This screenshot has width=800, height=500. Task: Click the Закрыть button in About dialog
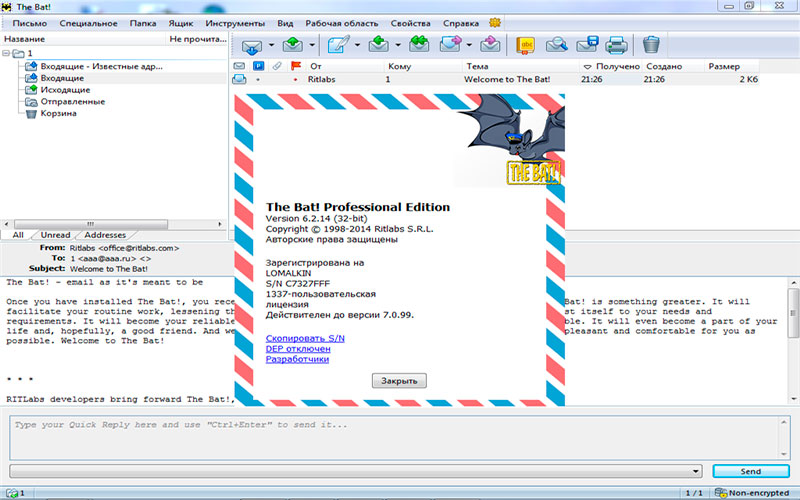[399, 381]
